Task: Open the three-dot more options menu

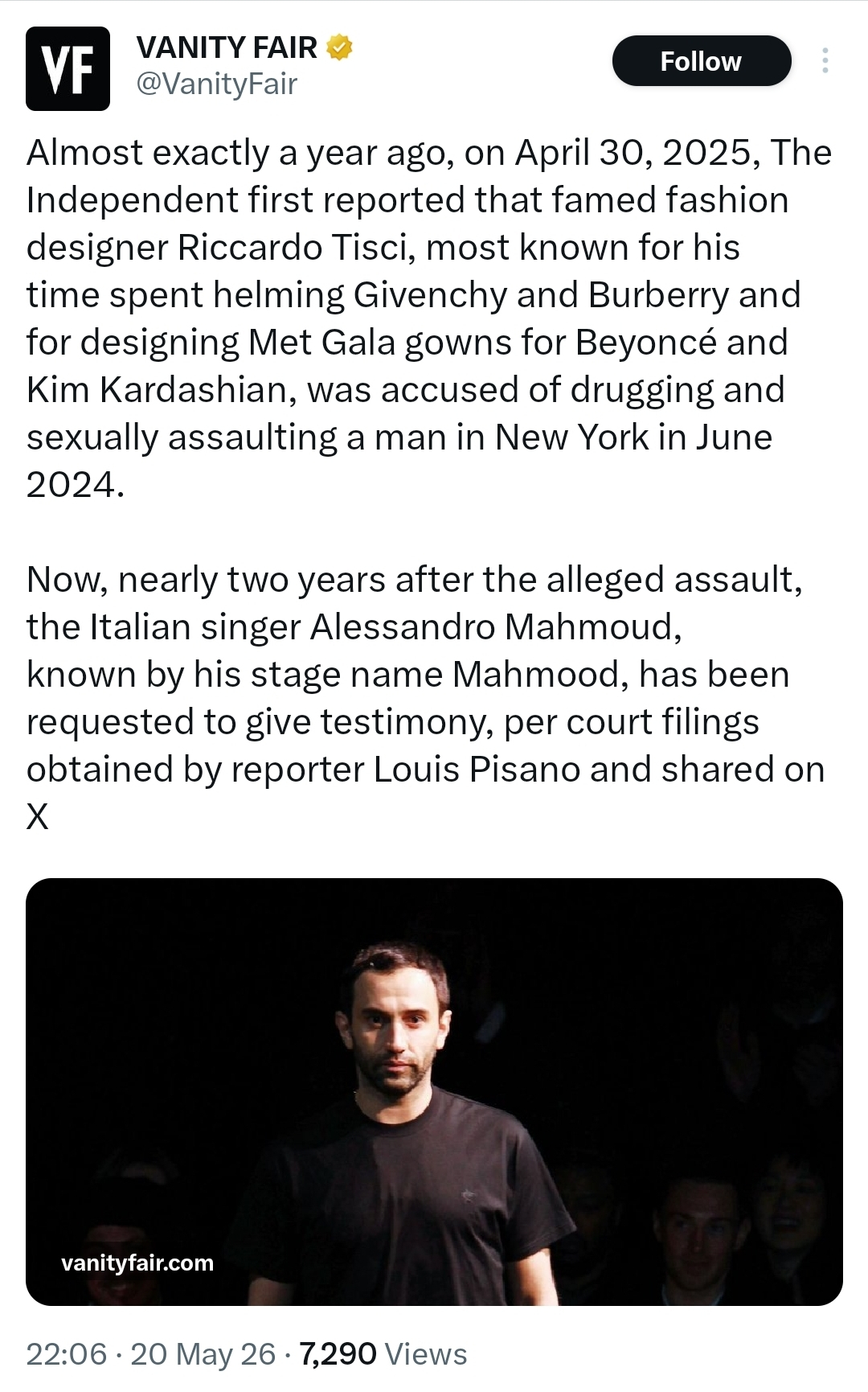Action: pyautogui.click(x=825, y=61)
